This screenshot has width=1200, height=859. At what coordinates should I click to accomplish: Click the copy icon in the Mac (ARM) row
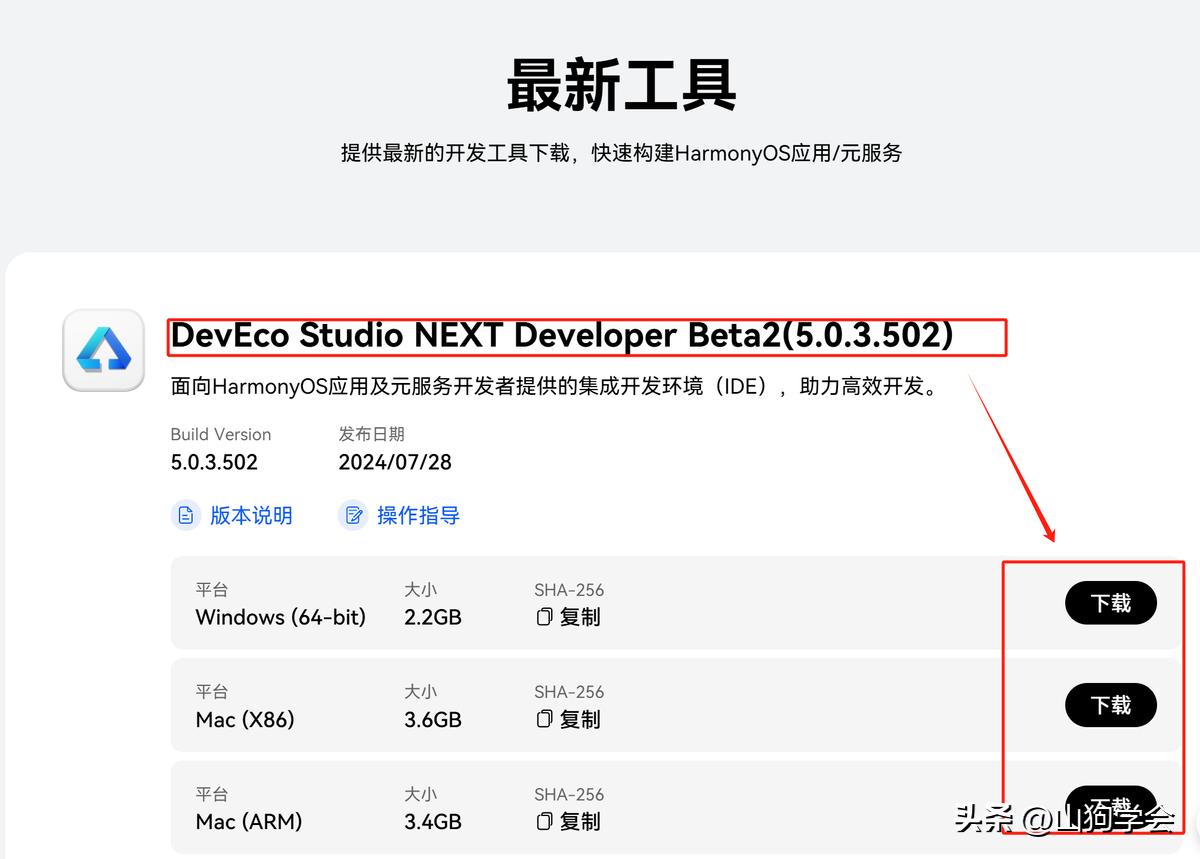click(544, 822)
